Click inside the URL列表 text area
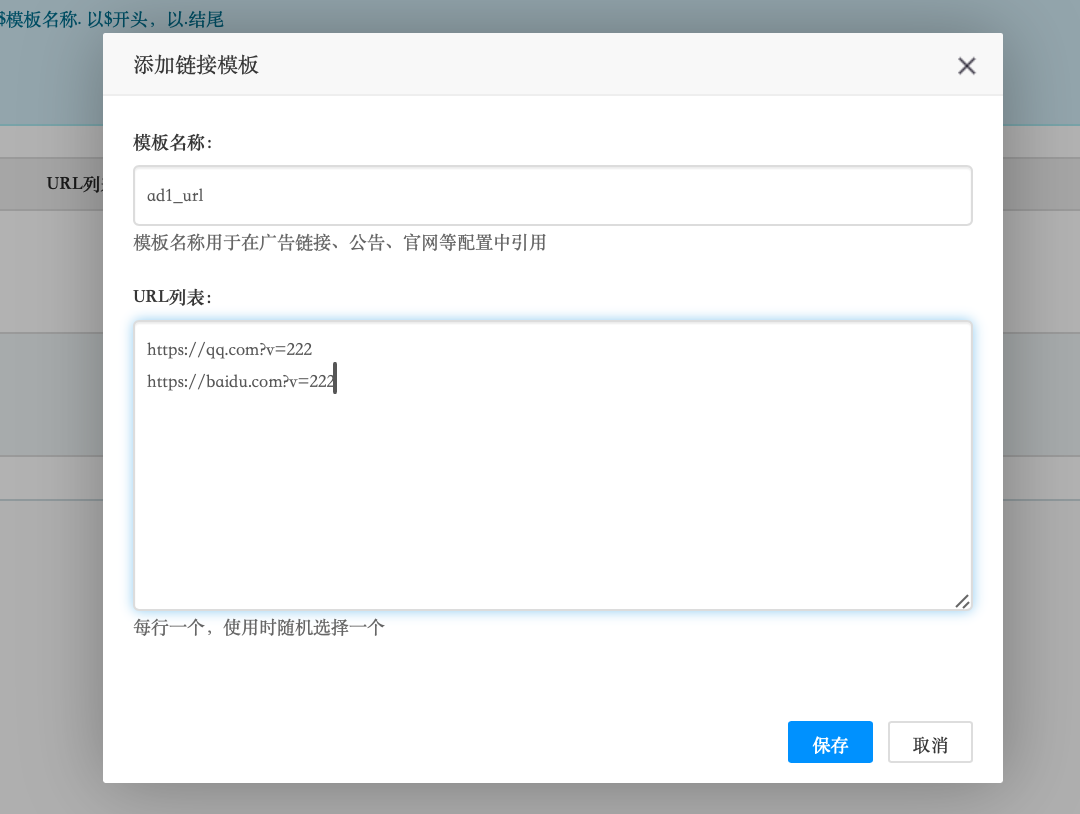The width and height of the screenshot is (1080, 814). (552, 466)
